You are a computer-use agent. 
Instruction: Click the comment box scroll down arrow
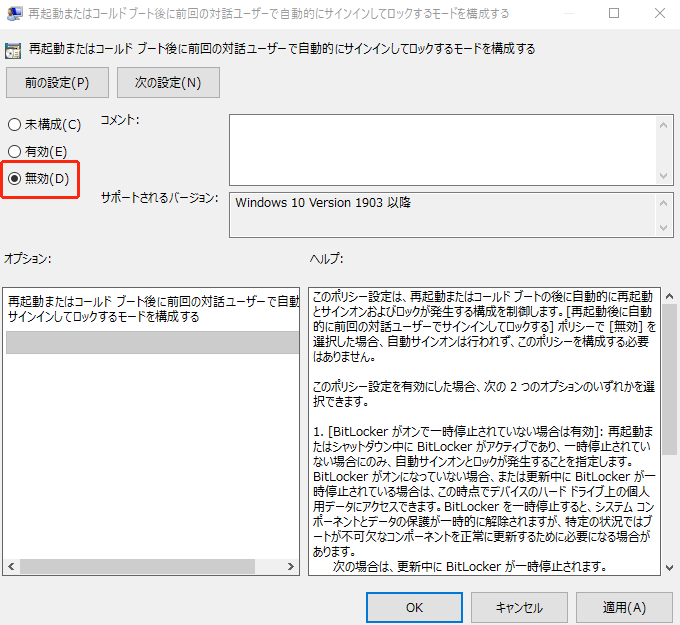[665, 175]
